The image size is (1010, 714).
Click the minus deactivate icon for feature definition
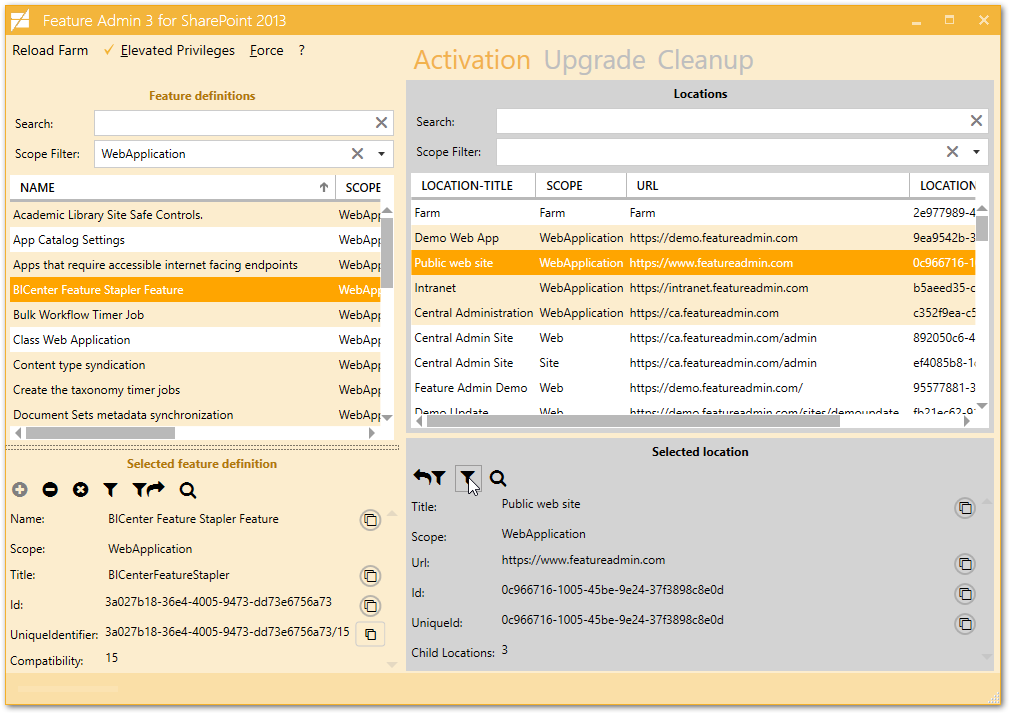(50, 490)
